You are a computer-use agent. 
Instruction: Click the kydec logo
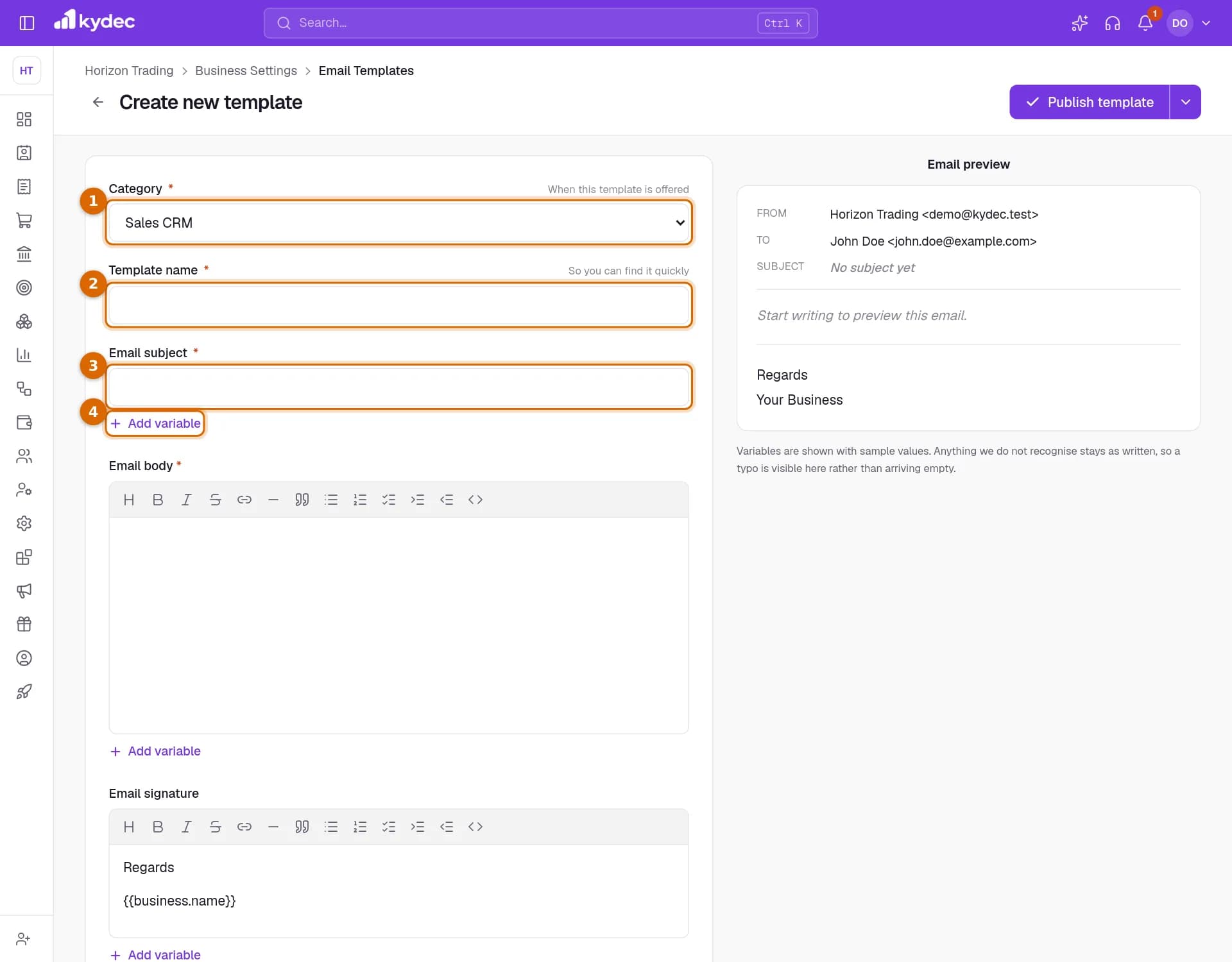94,21
